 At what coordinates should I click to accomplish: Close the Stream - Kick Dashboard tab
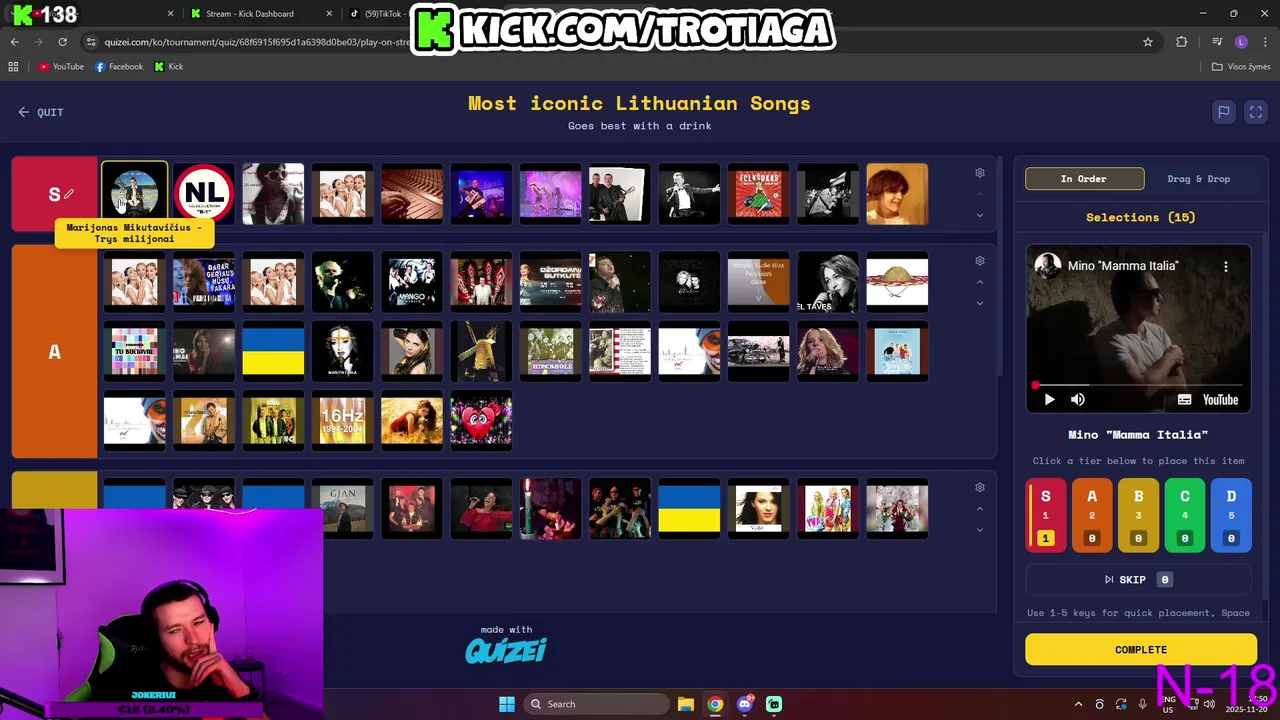click(x=330, y=14)
